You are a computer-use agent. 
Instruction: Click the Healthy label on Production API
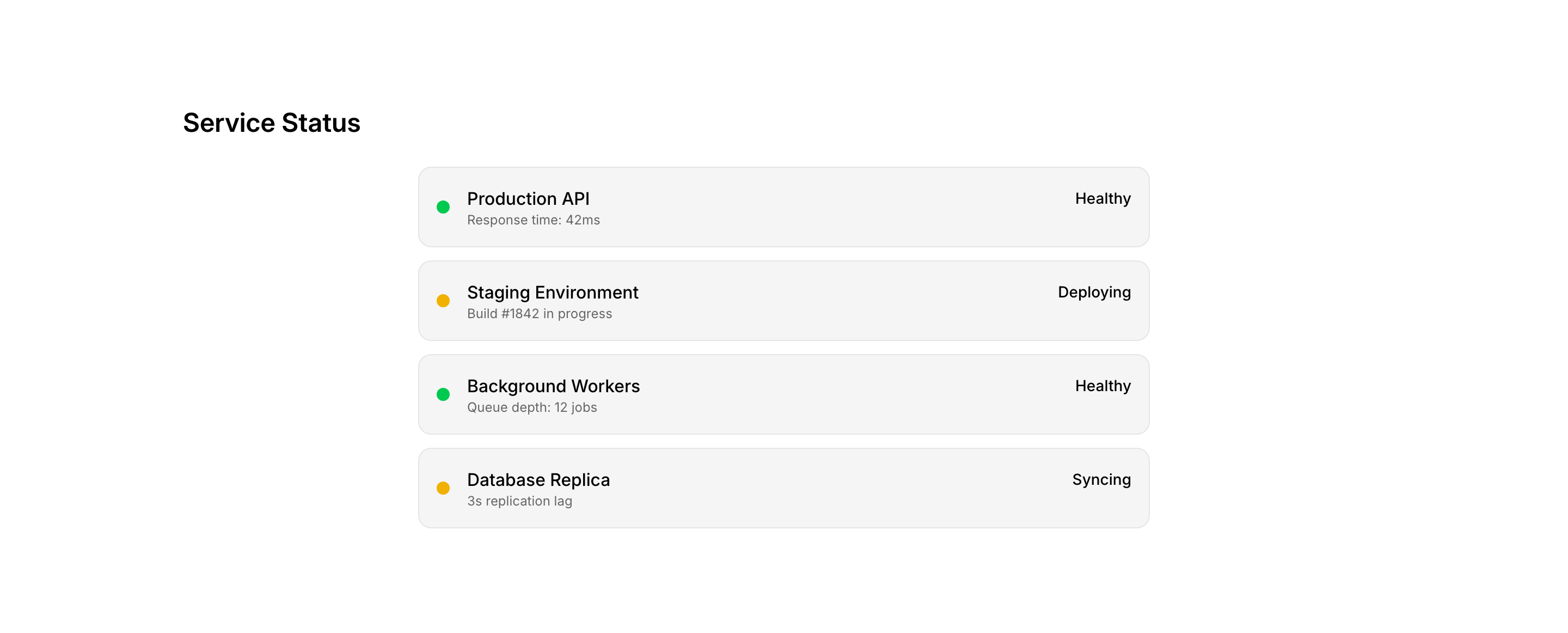tap(1102, 199)
